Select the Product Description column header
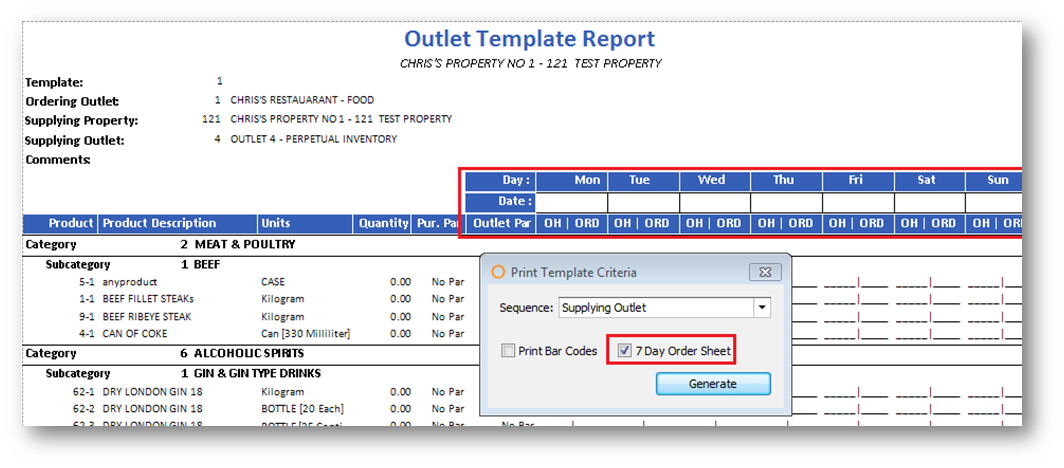The image size is (1064, 468). [x=159, y=223]
